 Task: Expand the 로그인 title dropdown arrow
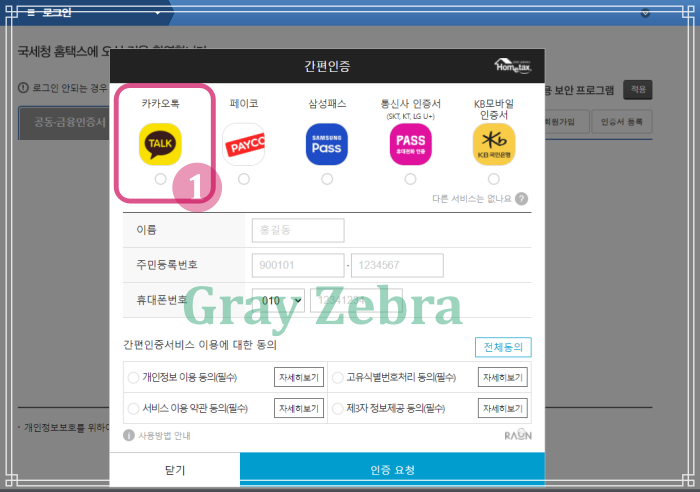coord(157,13)
